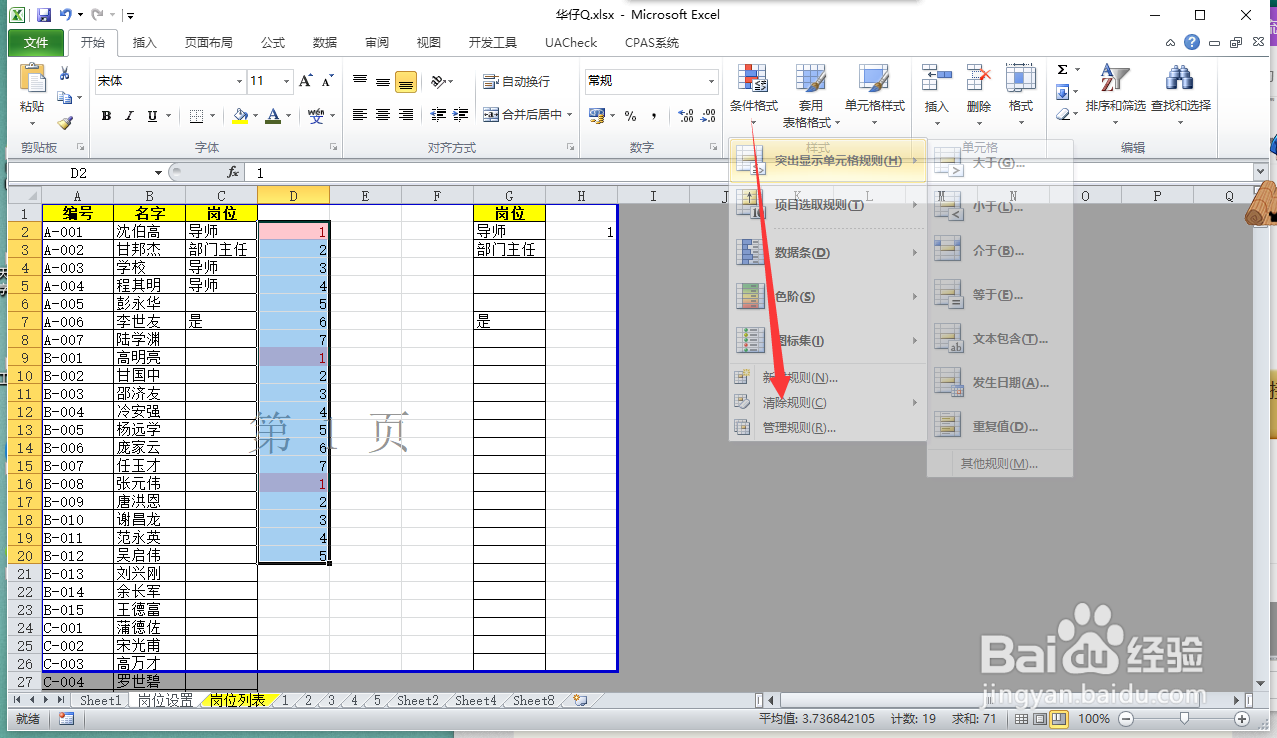Switch to the 页面布局 ribbon tab

tap(209, 43)
